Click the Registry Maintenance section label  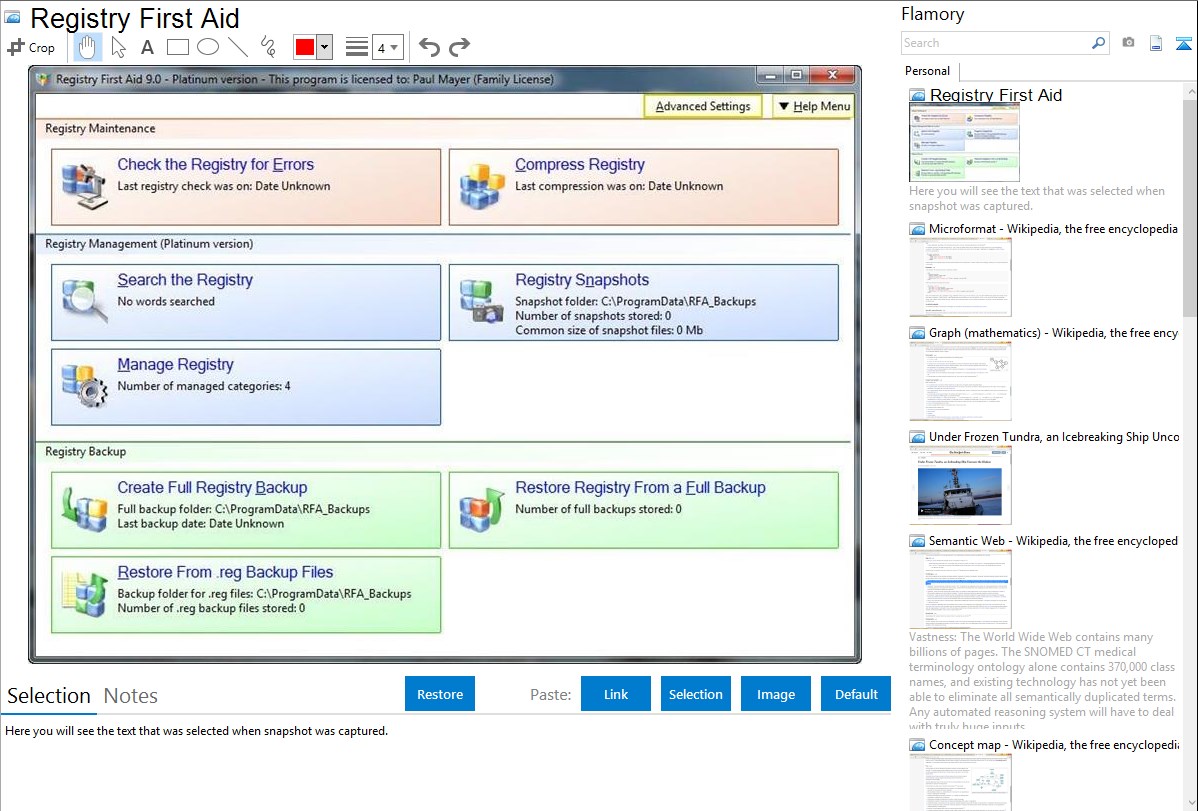(x=100, y=128)
